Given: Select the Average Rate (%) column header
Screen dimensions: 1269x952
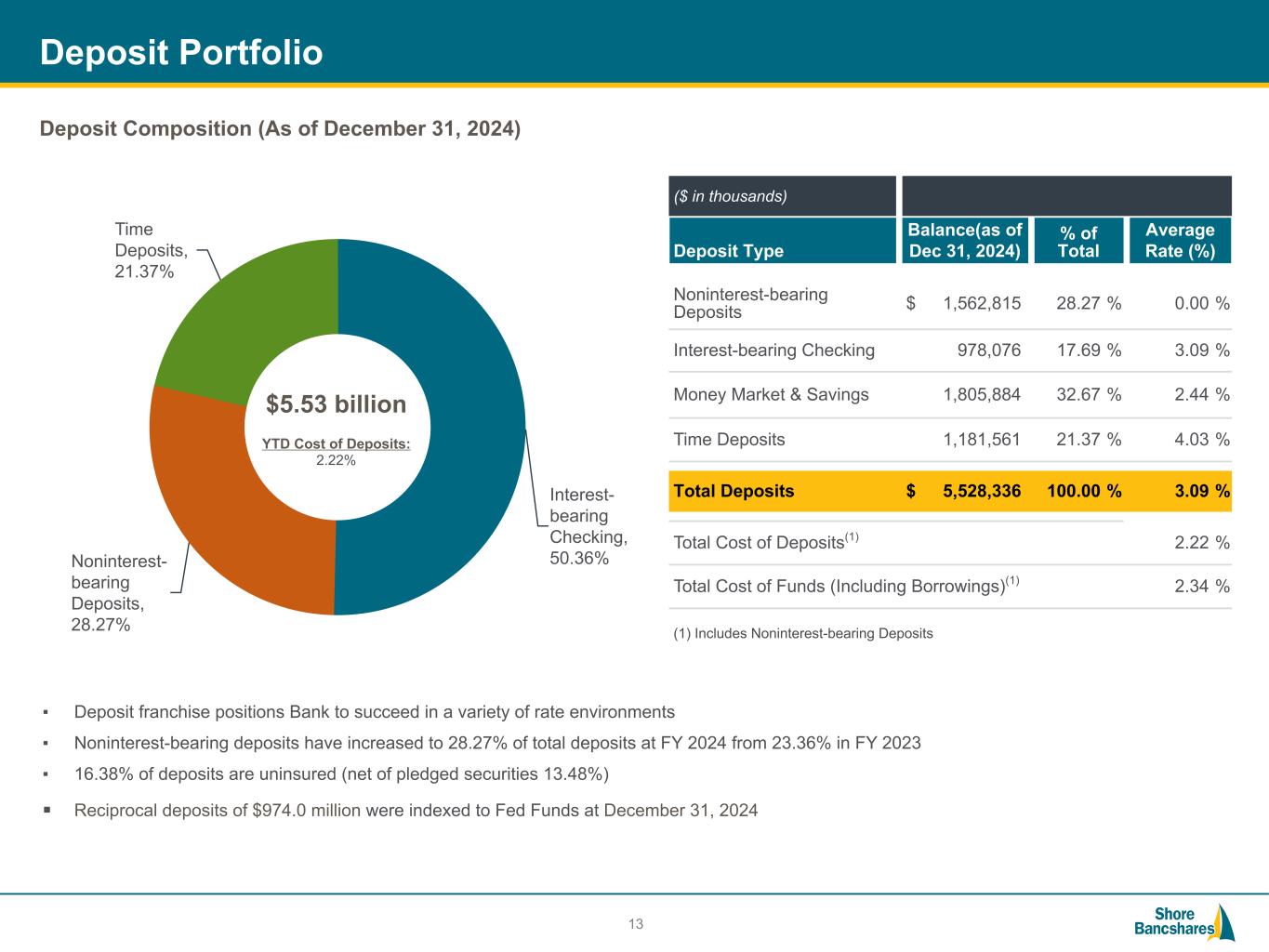Looking at the screenshot, I should tap(1180, 241).
